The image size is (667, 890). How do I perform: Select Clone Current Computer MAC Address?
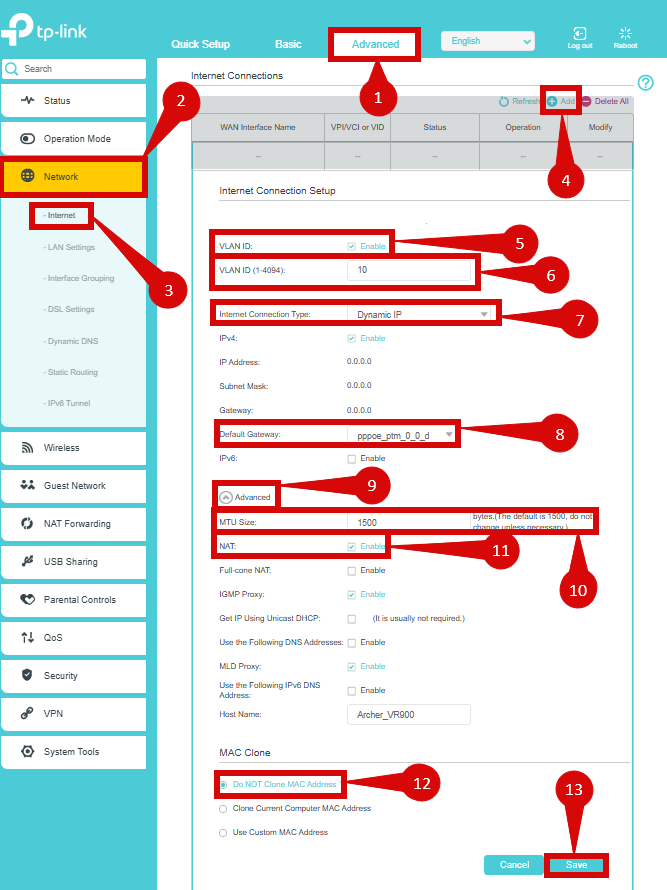click(x=223, y=809)
